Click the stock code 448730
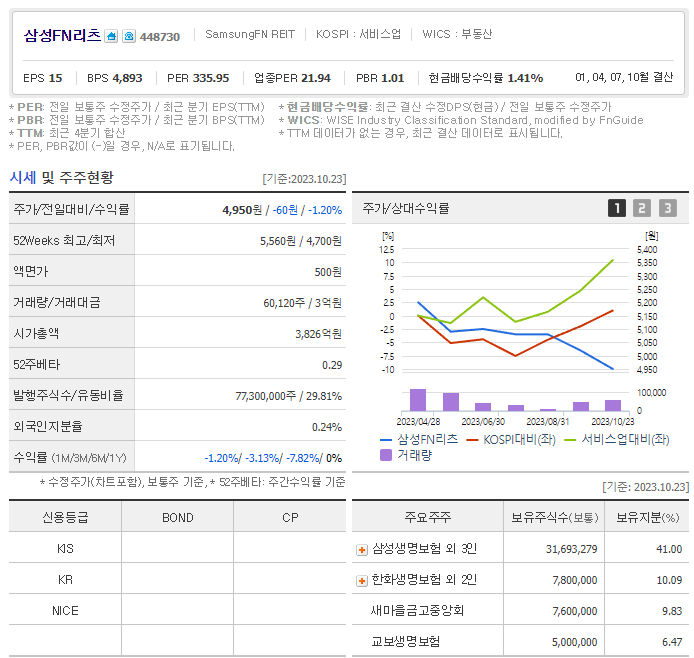The image size is (694, 658). [x=160, y=37]
